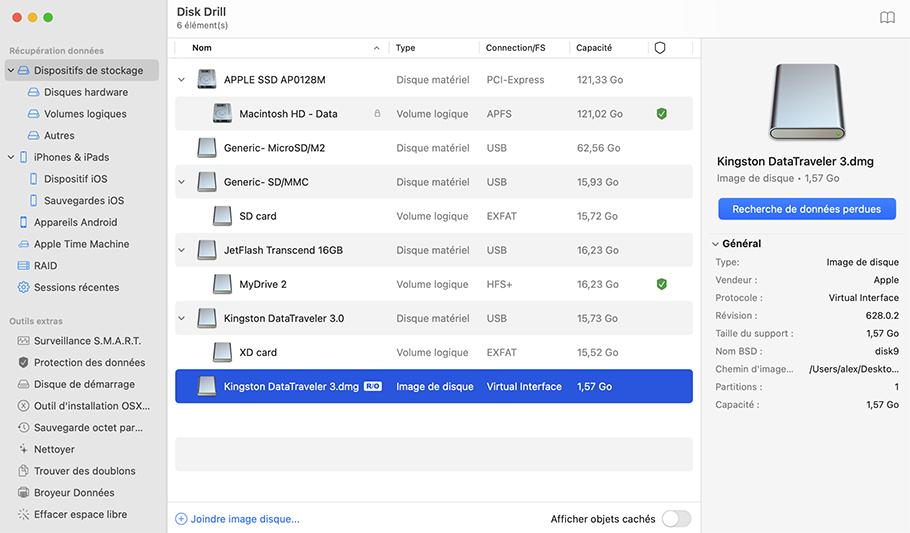The height and width of the screenshot is (533, 910).
Task: Toggle Afficher objets cachés switch
Action: [x=676, y=518]
